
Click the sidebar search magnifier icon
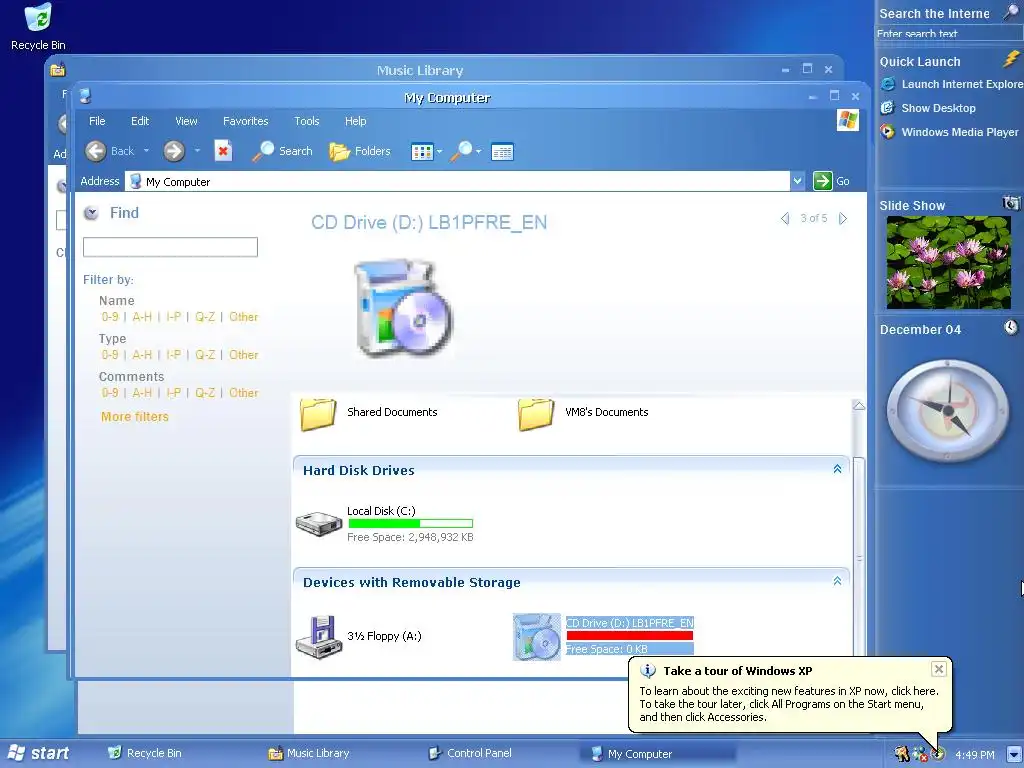point(1012,12)
